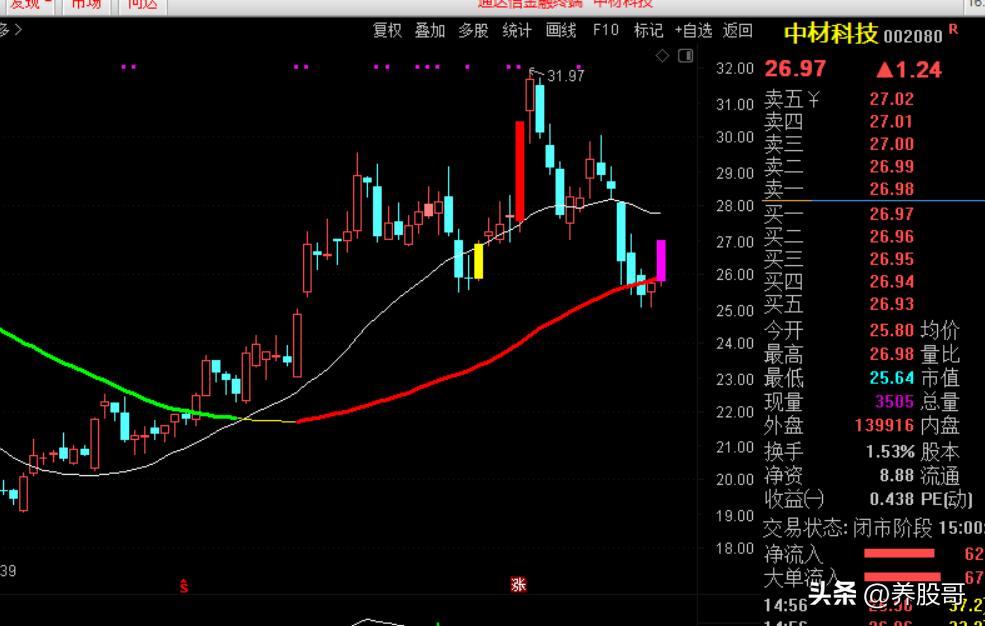Open the 复权 adjustment menu
Screen dimensions: 985x626
tap(387, 30)
